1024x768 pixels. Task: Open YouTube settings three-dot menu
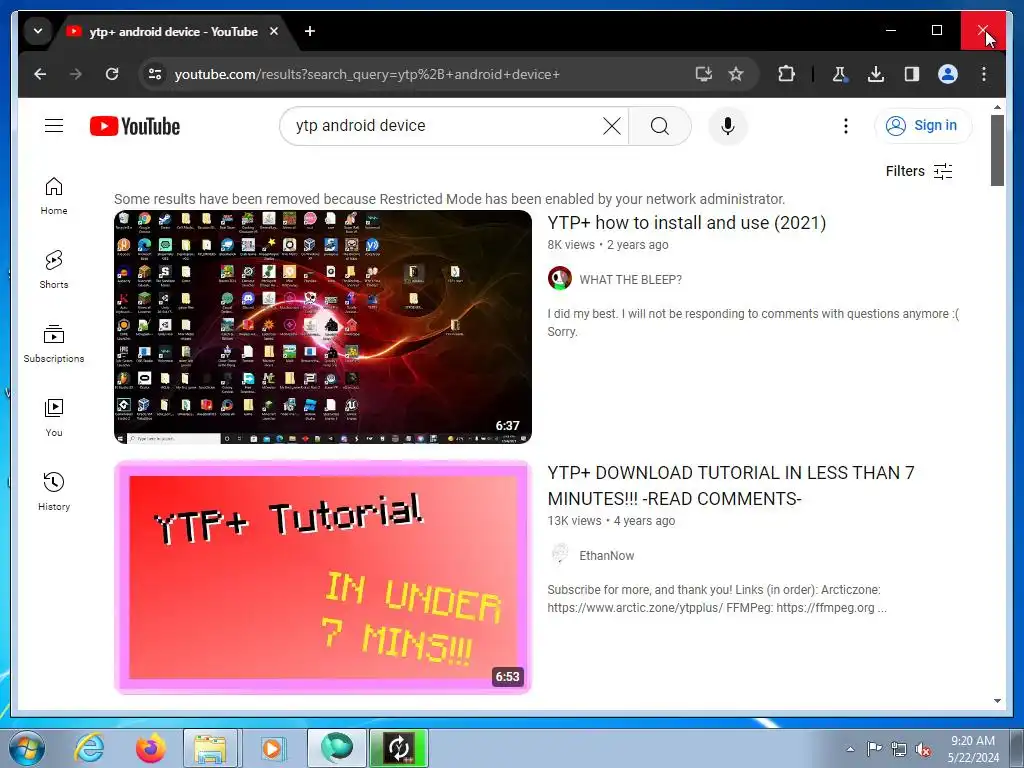coord(846,125)
